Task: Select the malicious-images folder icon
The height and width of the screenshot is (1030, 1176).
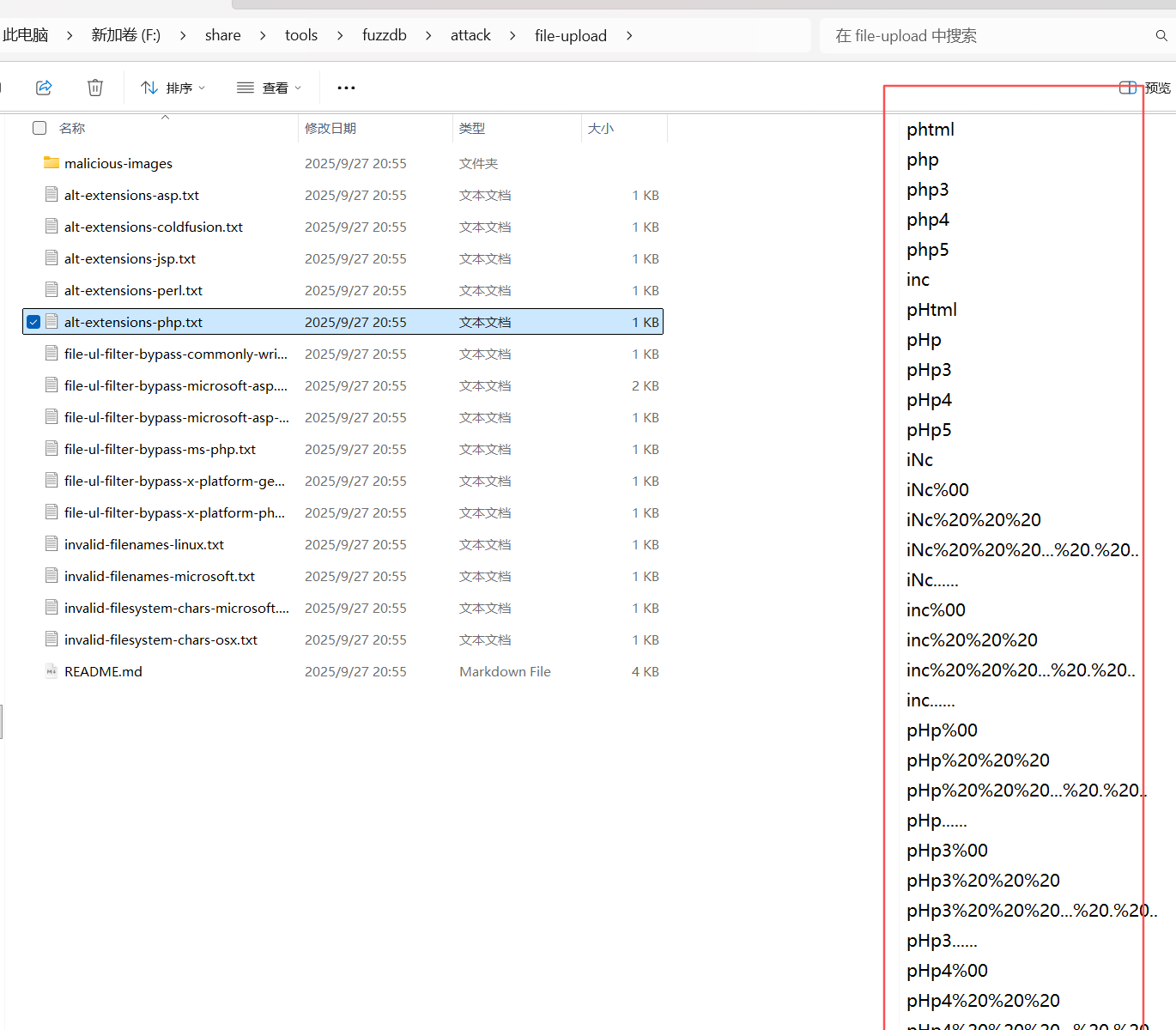Action: [52, 163]
